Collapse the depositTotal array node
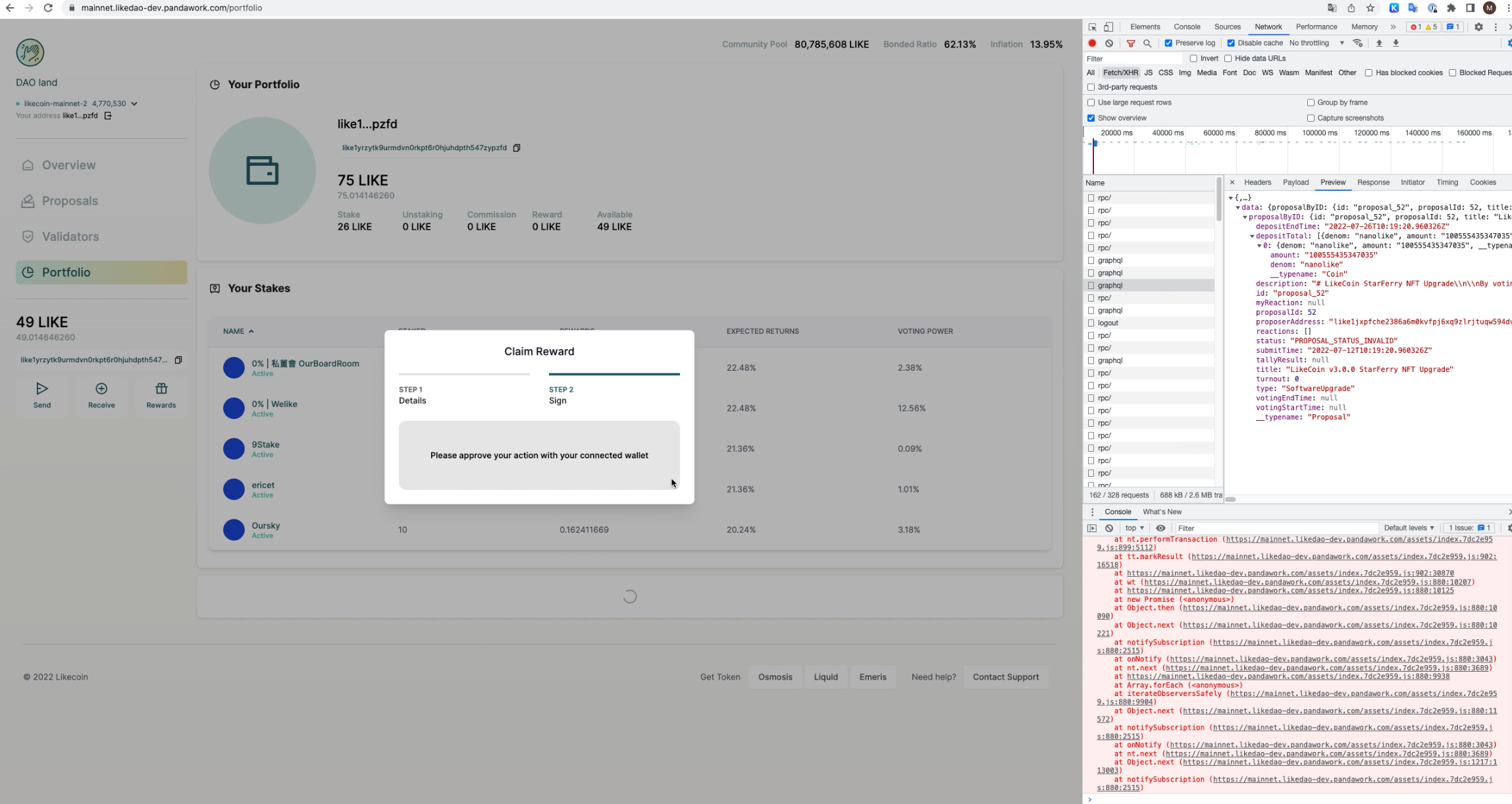The height and width of the screenshot is (804, 1512). pyautogui.click(x=1252, y=236)
